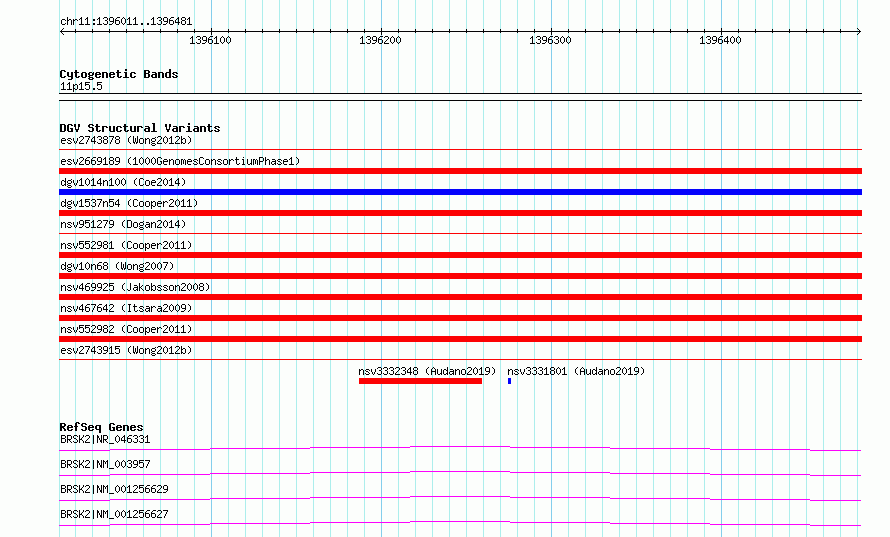Select the BRSK2|NM_003957 transcript label
This screenshot has width=890, height=537.
click(105, 464)
